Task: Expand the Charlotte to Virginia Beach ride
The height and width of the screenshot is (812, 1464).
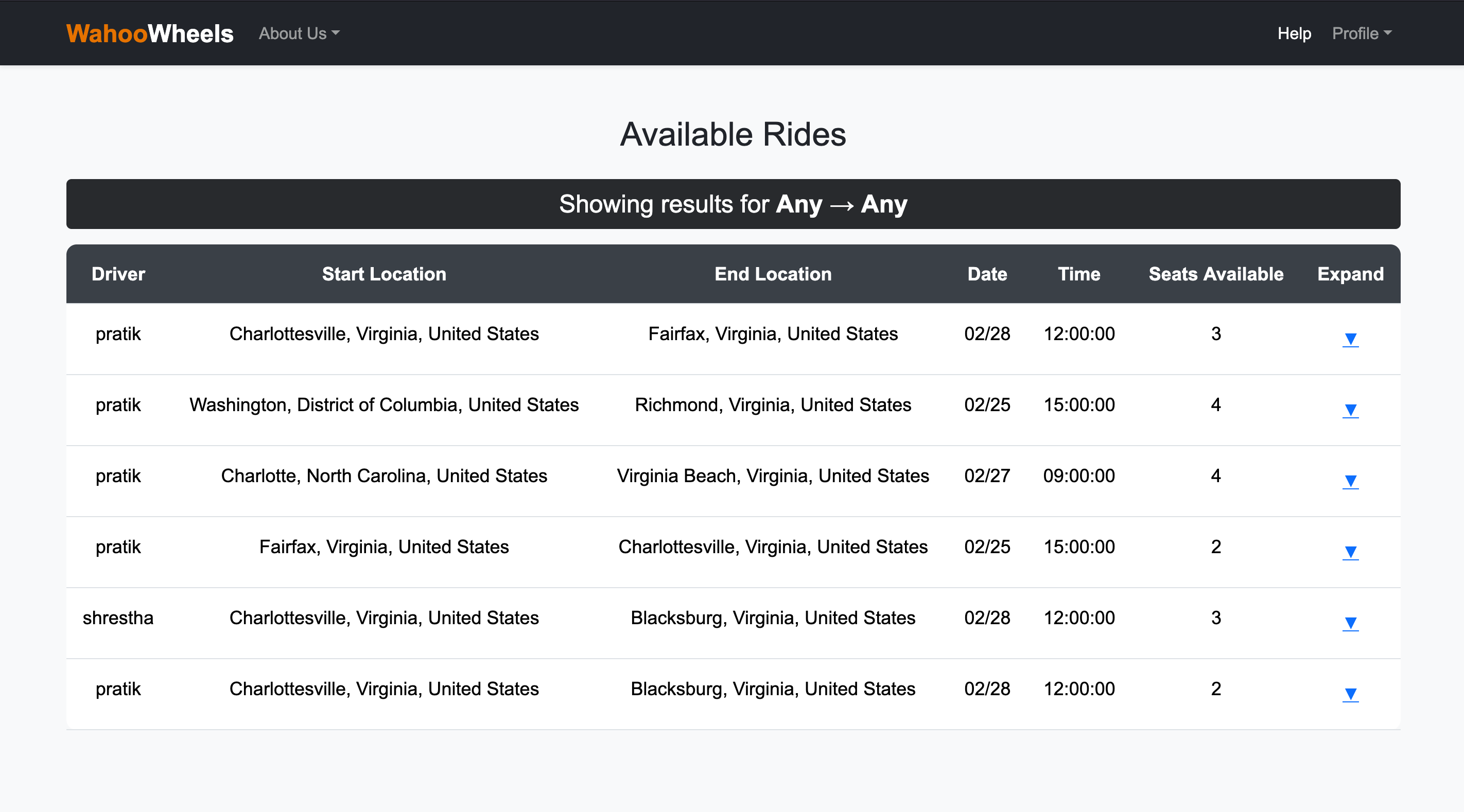Action: tap(1350, 481)
